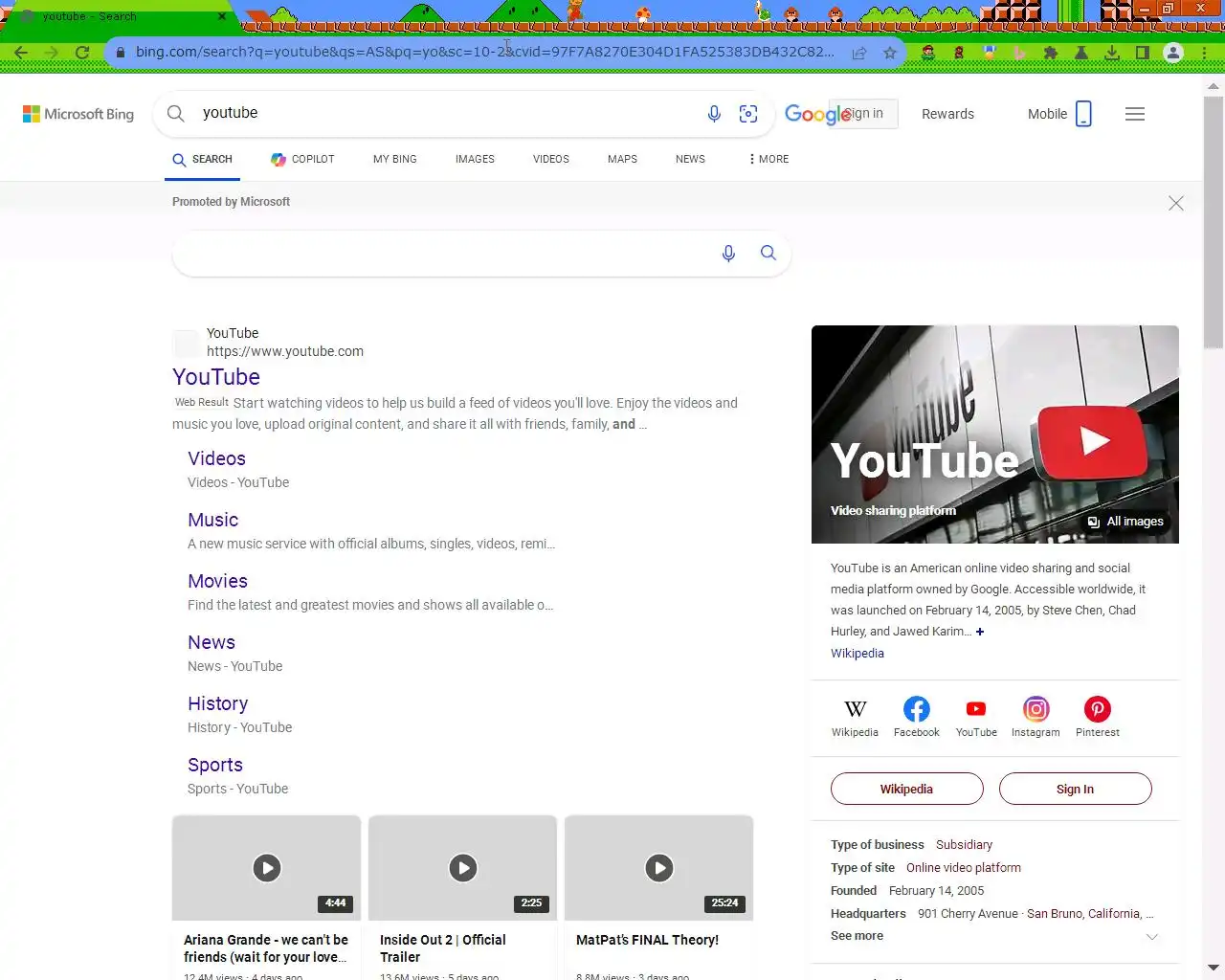
Task: Start voice search with the Bing microphone
Action: (714, 114)
